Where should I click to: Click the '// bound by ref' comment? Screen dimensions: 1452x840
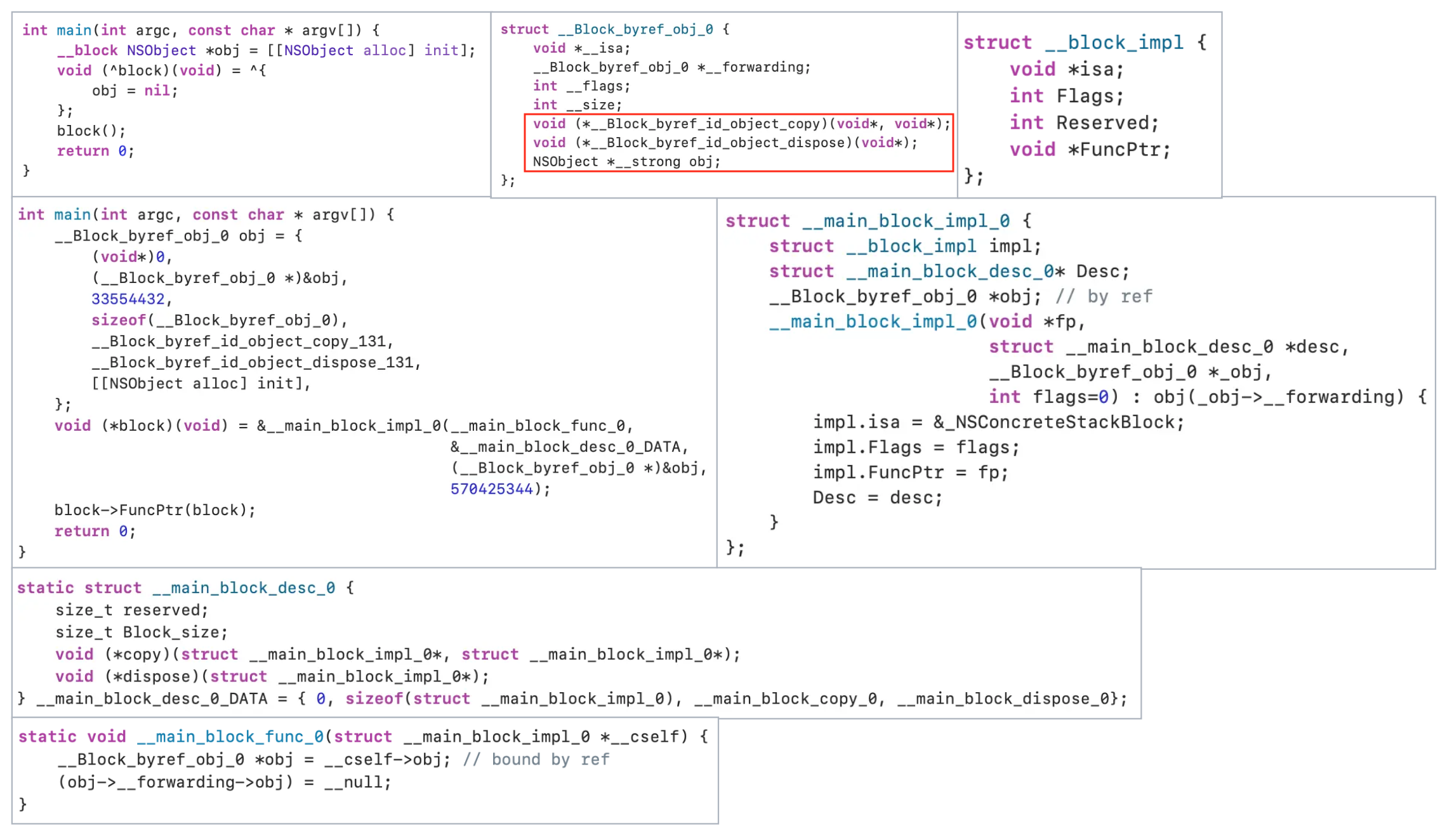[536, 759]
